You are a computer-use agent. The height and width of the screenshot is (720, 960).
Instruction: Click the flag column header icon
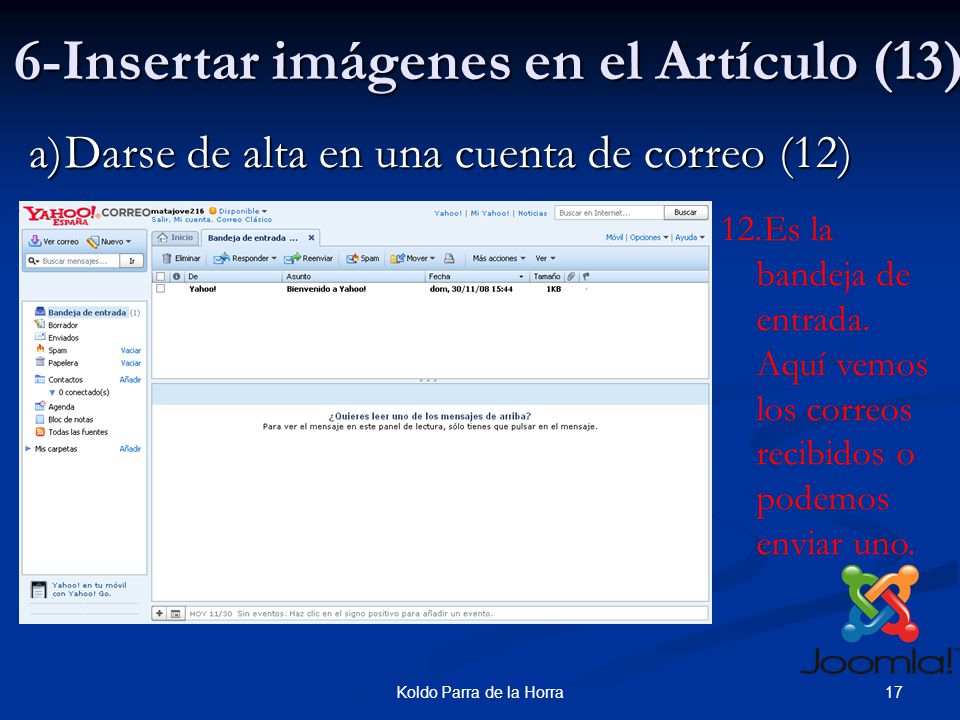click(586, 277)
